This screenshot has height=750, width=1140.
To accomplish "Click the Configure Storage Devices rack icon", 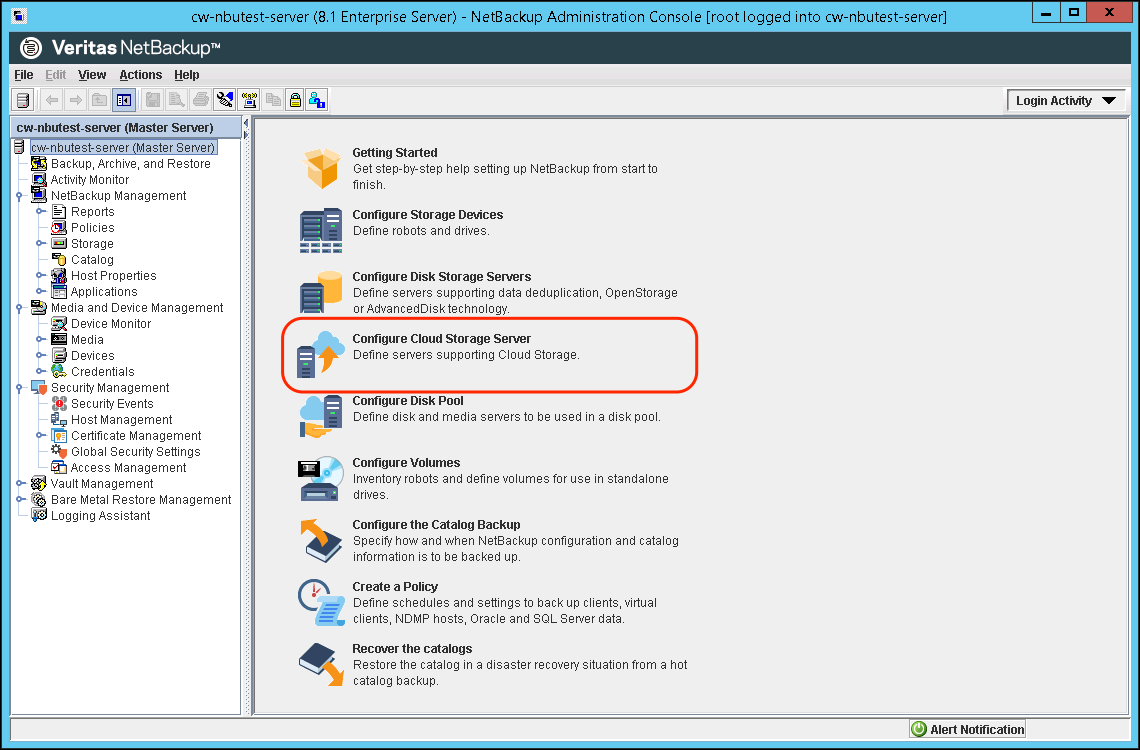I will tap(321, 230).
